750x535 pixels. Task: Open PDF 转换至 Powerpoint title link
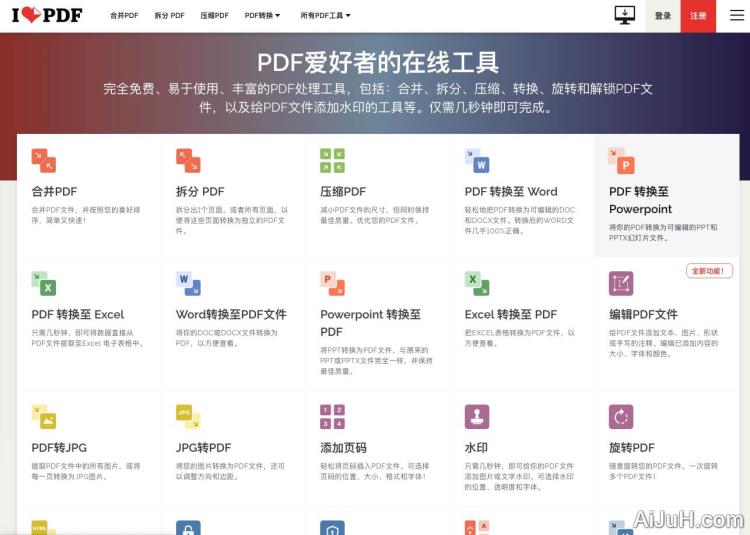pyautogui.click(x=640, y=200)
